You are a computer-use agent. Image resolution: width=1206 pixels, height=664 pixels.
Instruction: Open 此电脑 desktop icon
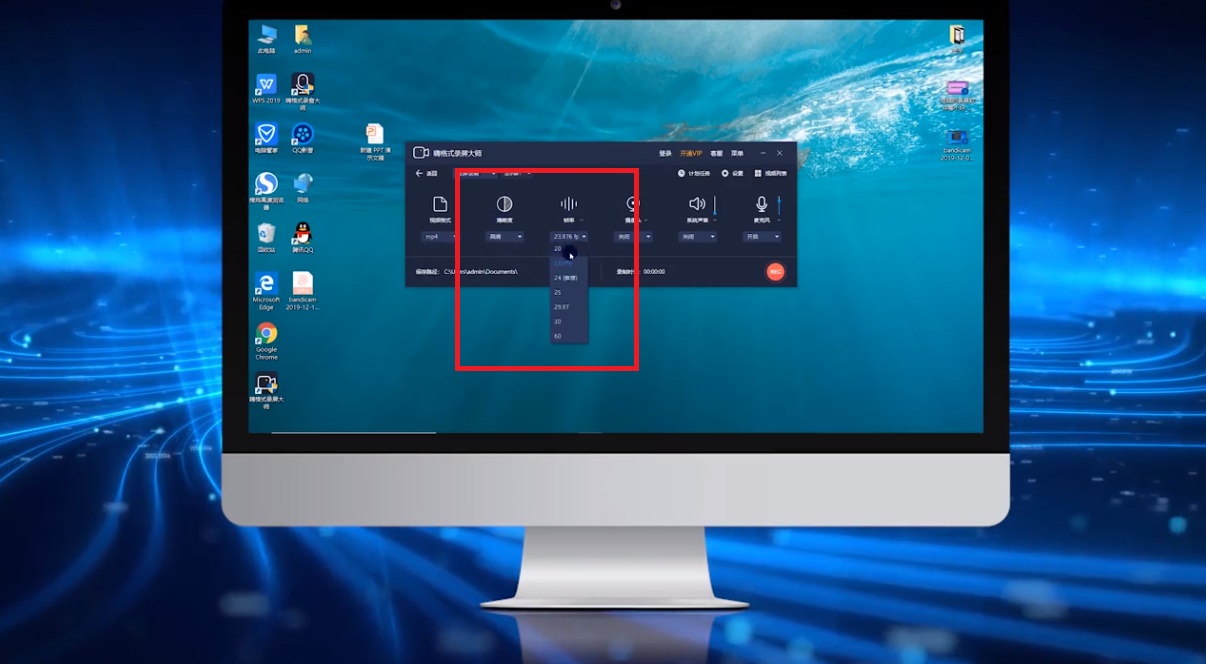[266, 39]
